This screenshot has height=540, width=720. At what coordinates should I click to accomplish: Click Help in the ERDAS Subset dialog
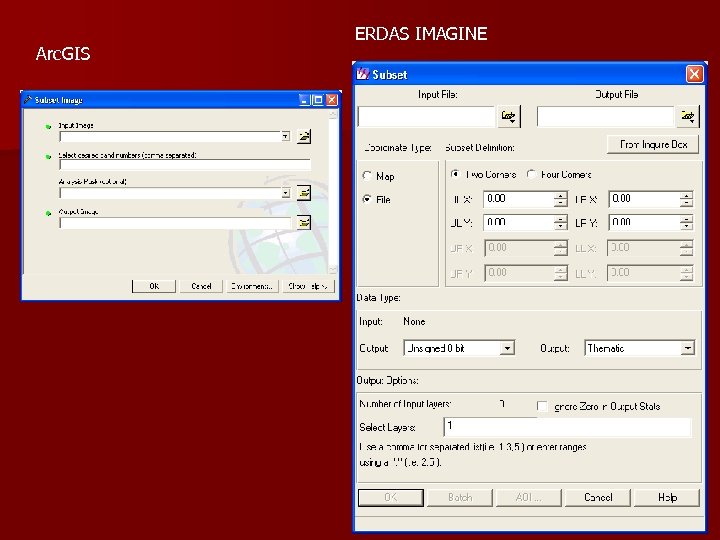pyautogui.click(x=667, y=498)
